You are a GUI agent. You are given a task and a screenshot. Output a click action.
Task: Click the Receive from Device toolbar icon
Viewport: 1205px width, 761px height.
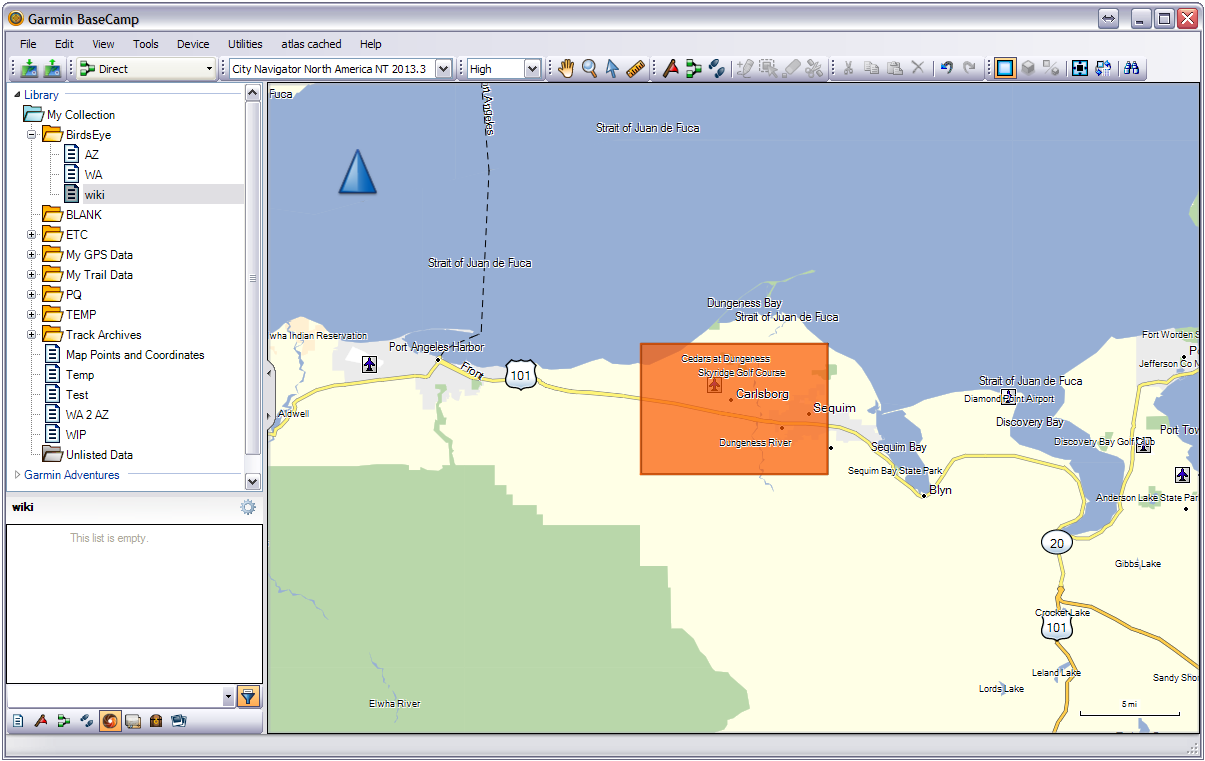click(x=53, y=69)
